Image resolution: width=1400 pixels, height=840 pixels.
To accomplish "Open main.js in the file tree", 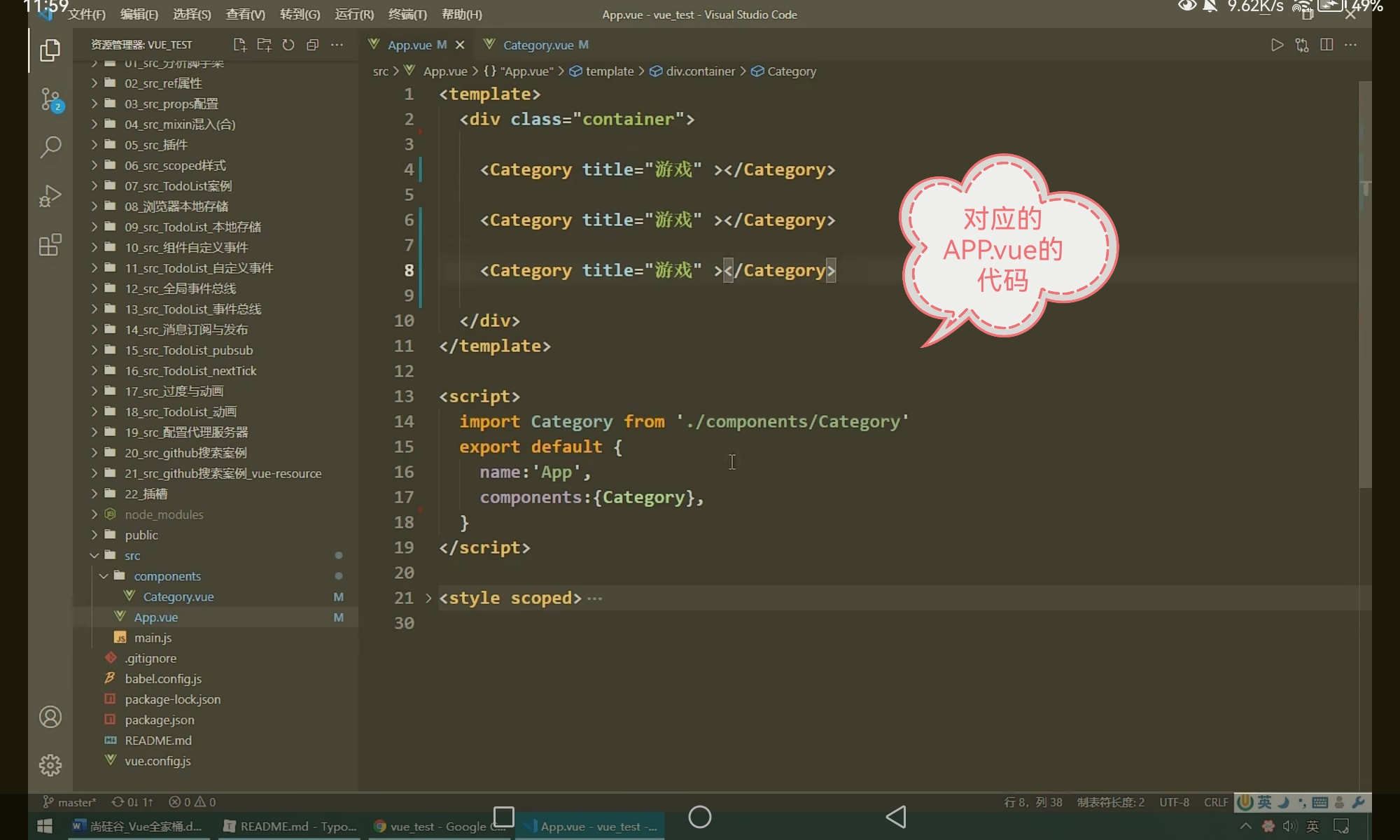I will 153,638.
